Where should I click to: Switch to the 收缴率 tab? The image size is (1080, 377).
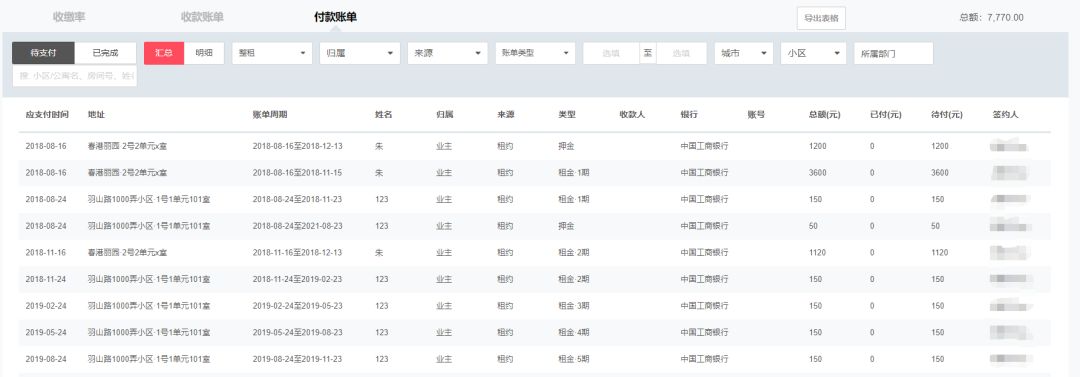(x=69, y=17)
